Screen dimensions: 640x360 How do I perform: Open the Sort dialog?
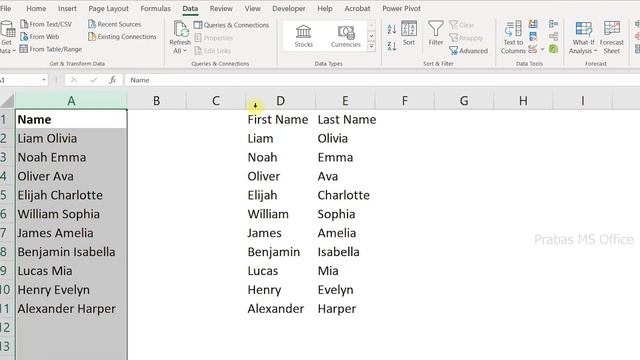click(409, 33)
